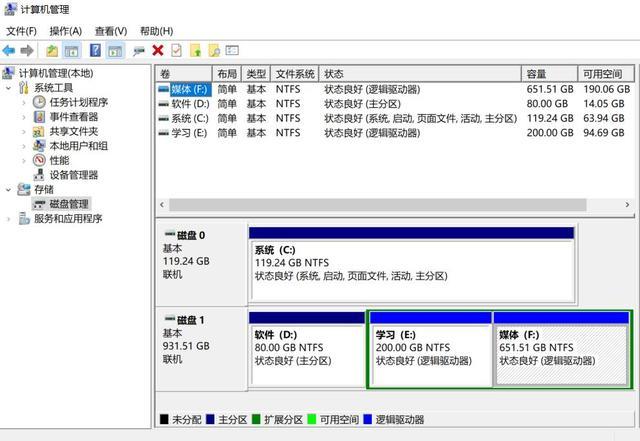The image size is (640, 441).
Task: Select 磁盘管理 in the tree
Action: [x=69, y=204]
